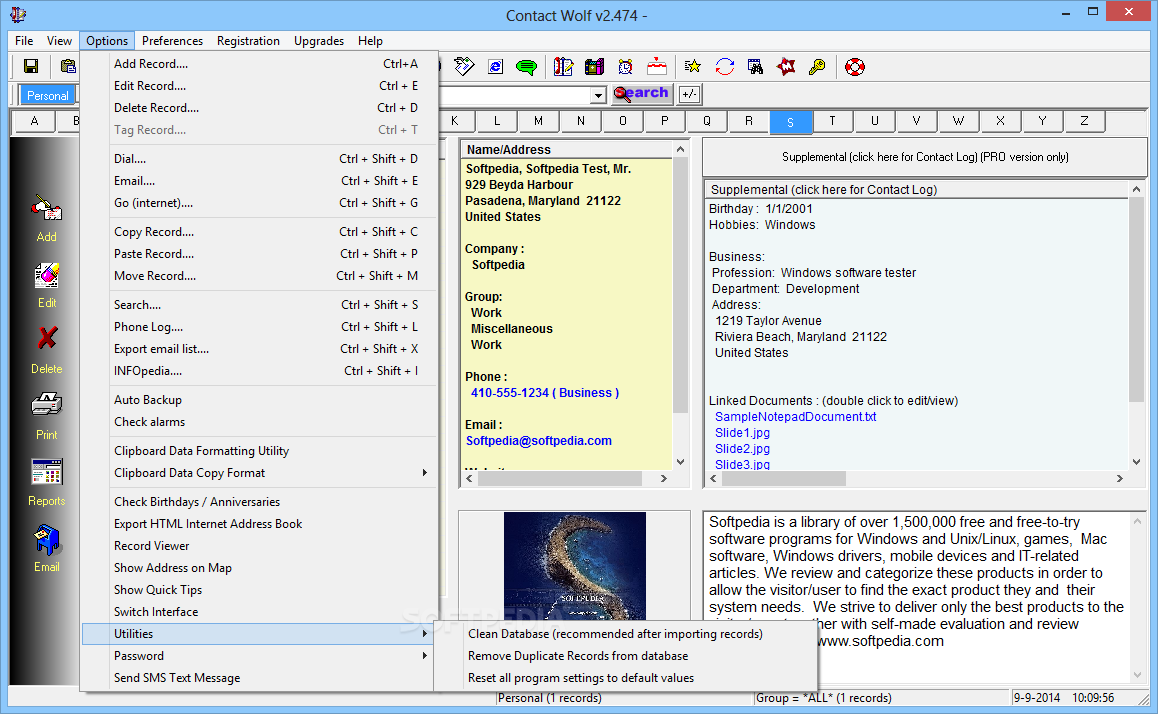This screenshot has width=1158, height=714.
Task: Click the Save floppy disk toolbar icon
Action: [31, 66]
